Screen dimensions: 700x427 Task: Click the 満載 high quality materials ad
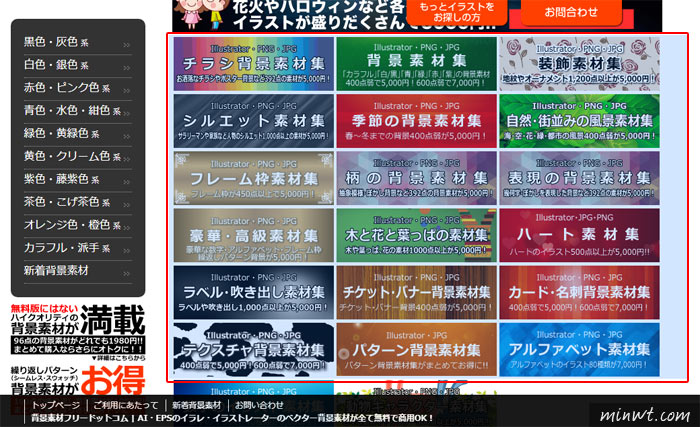click(78, 332)
